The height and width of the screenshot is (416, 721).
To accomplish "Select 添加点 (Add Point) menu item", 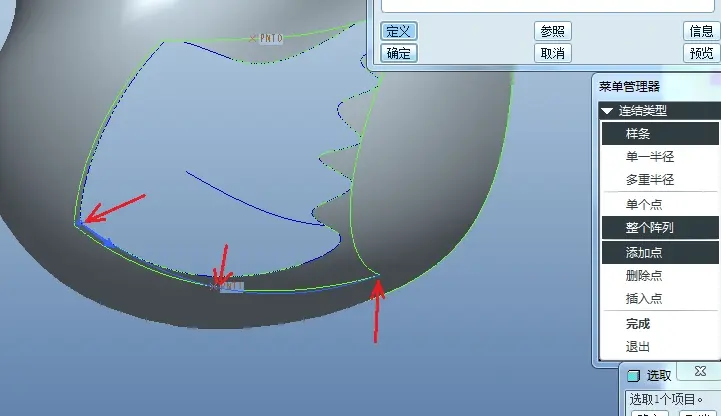I will point(660,252).
